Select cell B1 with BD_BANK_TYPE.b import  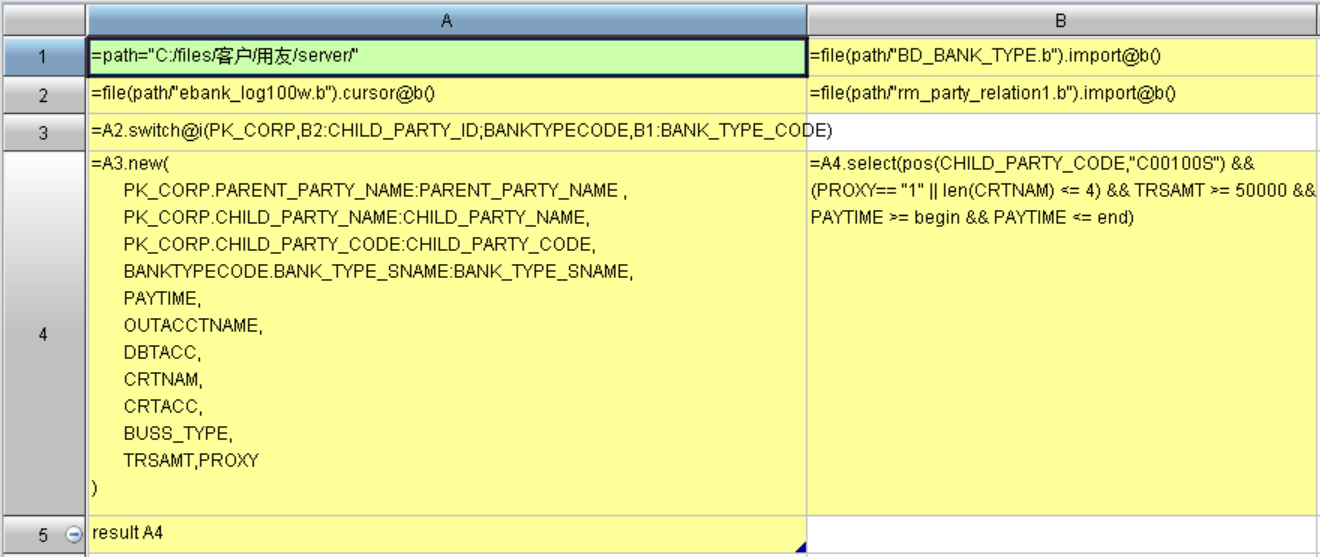[1063, 57]
